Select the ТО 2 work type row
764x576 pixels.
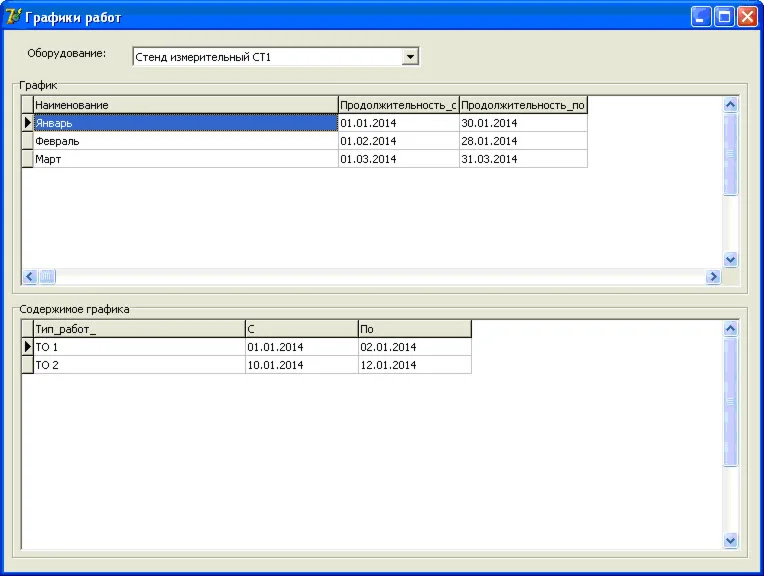point(139,365)
